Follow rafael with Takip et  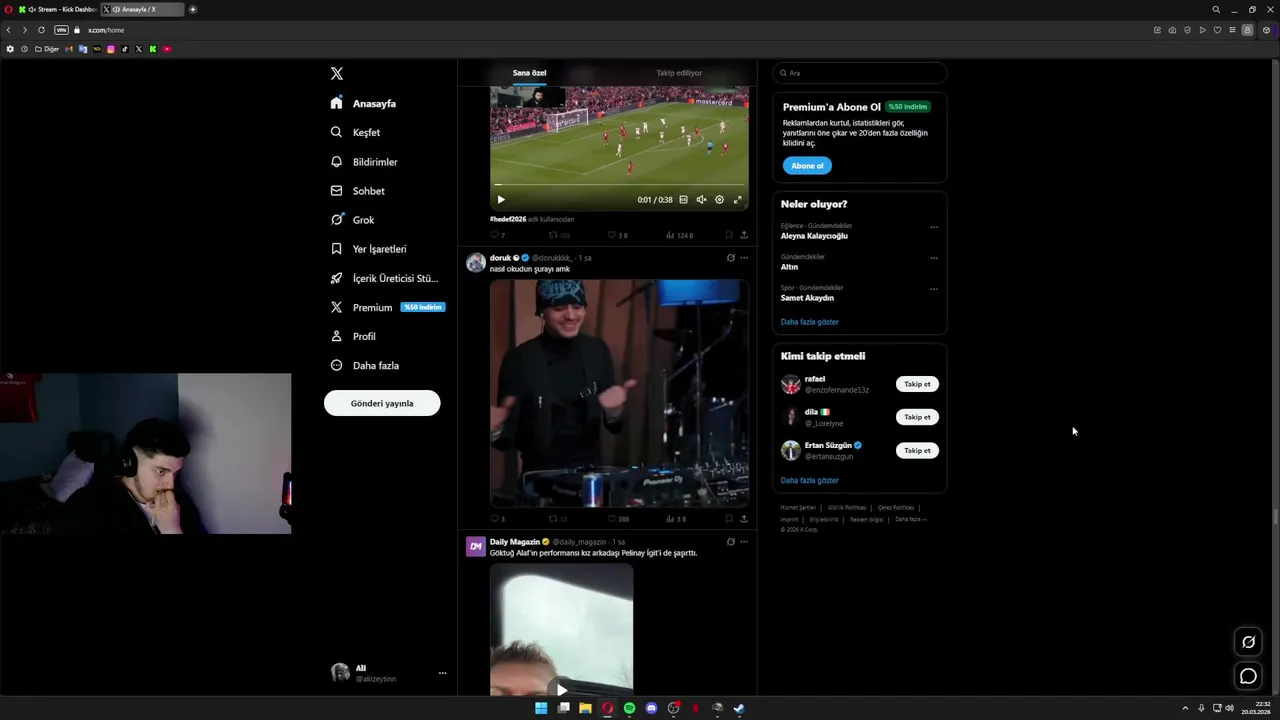pyautogui.click(x=917, y=384)
